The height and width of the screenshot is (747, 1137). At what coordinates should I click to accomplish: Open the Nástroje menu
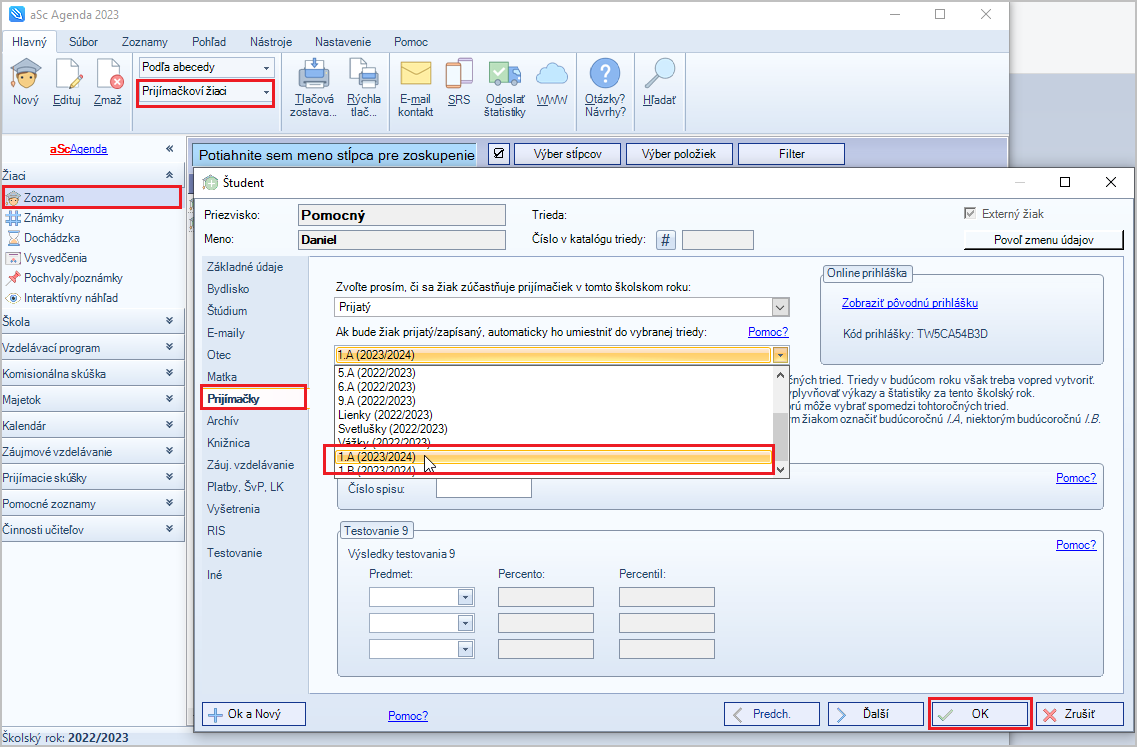pos(270,42)
